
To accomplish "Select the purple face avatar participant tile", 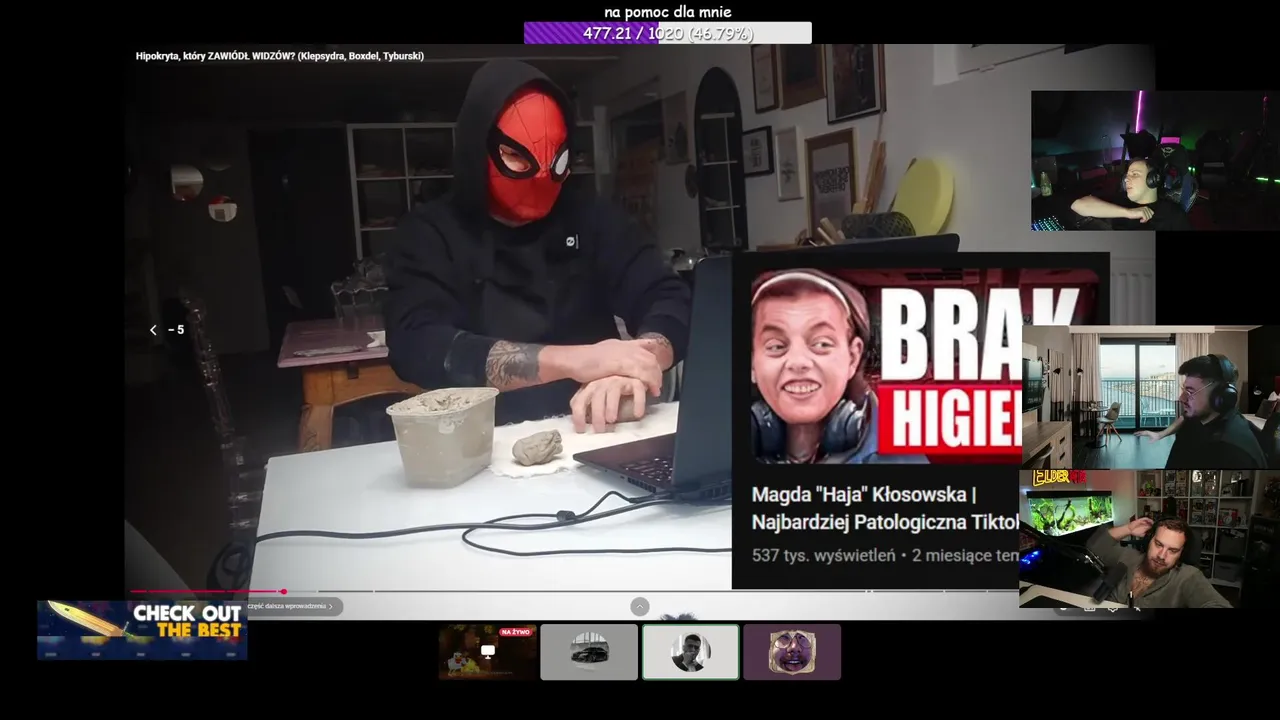I will 792,652.
